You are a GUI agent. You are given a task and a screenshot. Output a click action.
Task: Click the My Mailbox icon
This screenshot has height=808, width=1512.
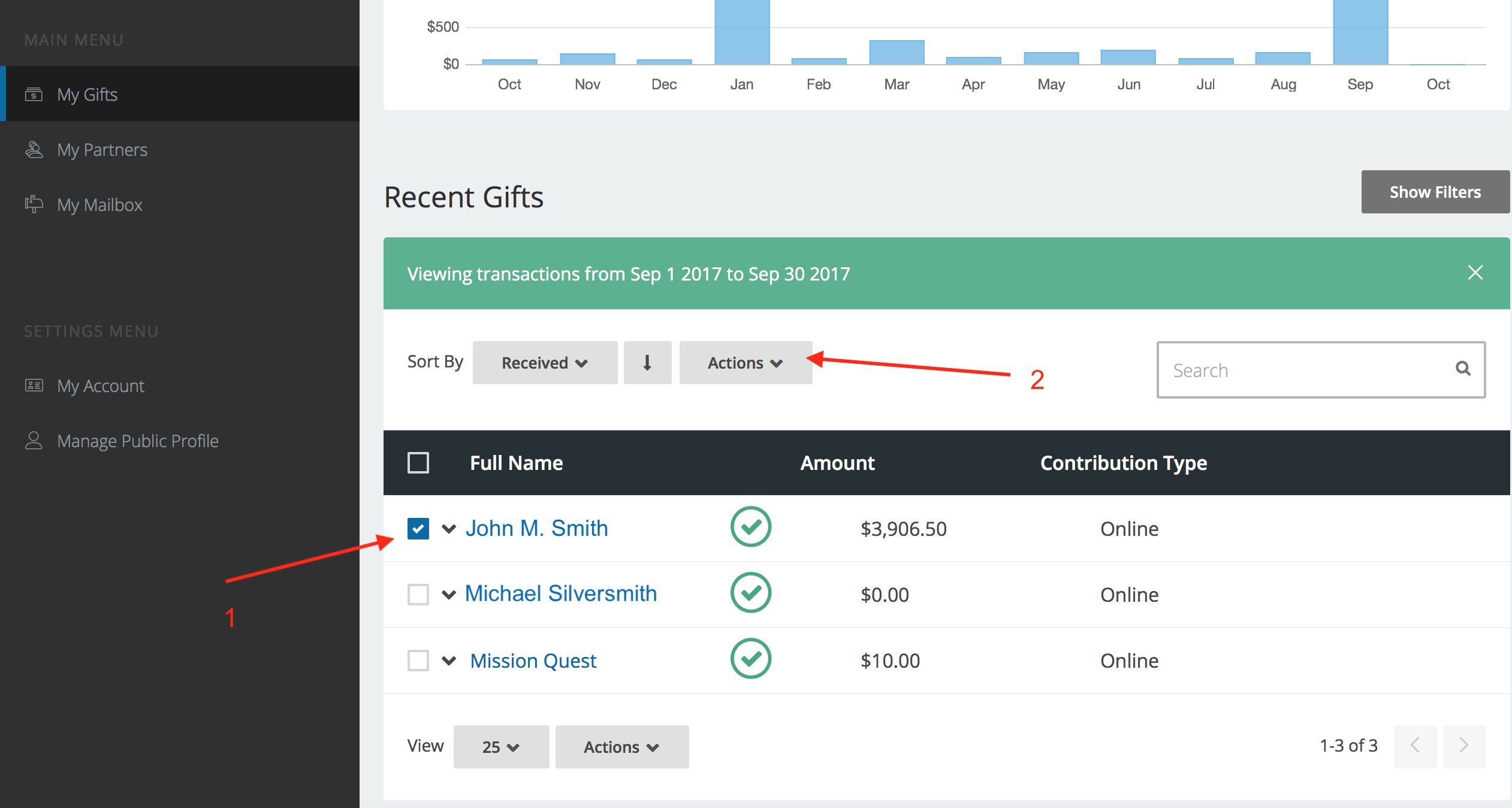[x=34, y=204]
